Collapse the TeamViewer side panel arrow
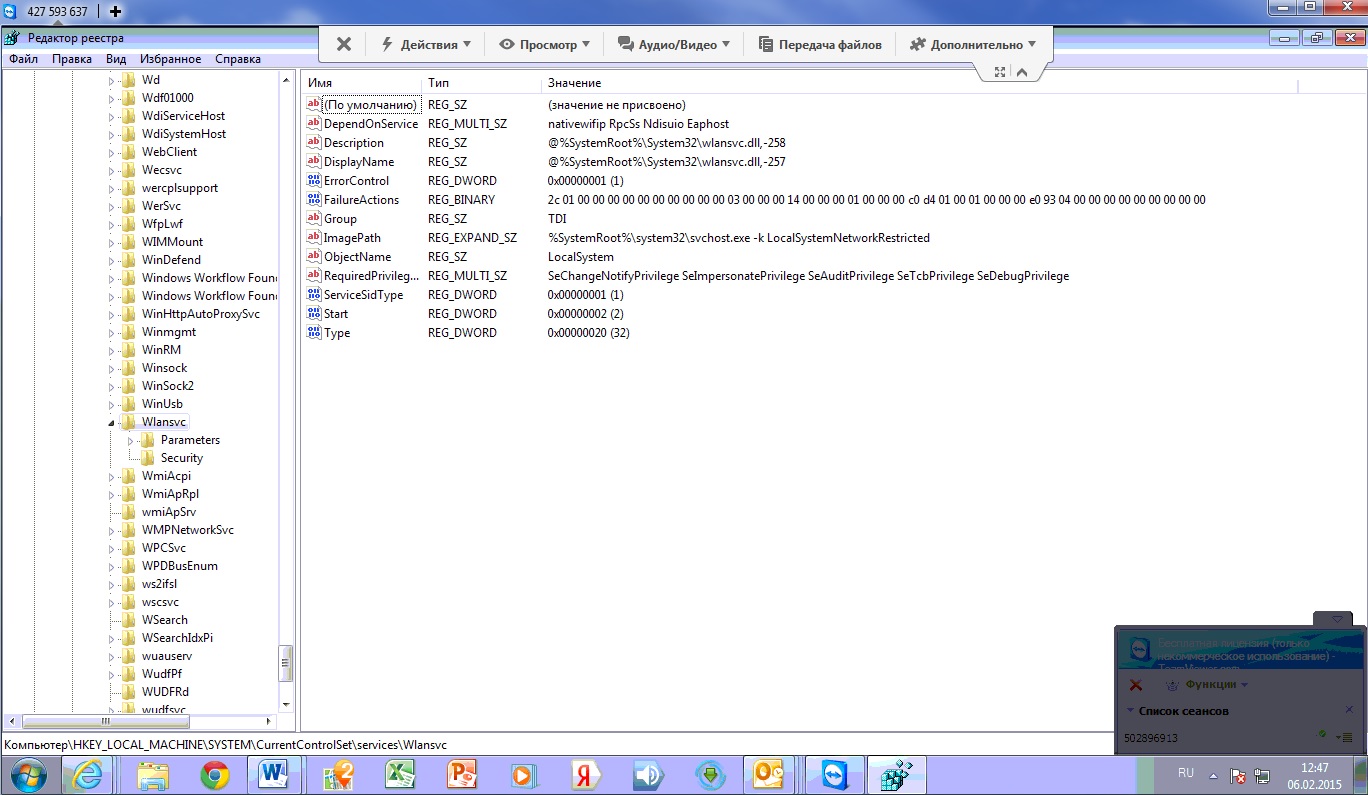 coord(1337,619)
